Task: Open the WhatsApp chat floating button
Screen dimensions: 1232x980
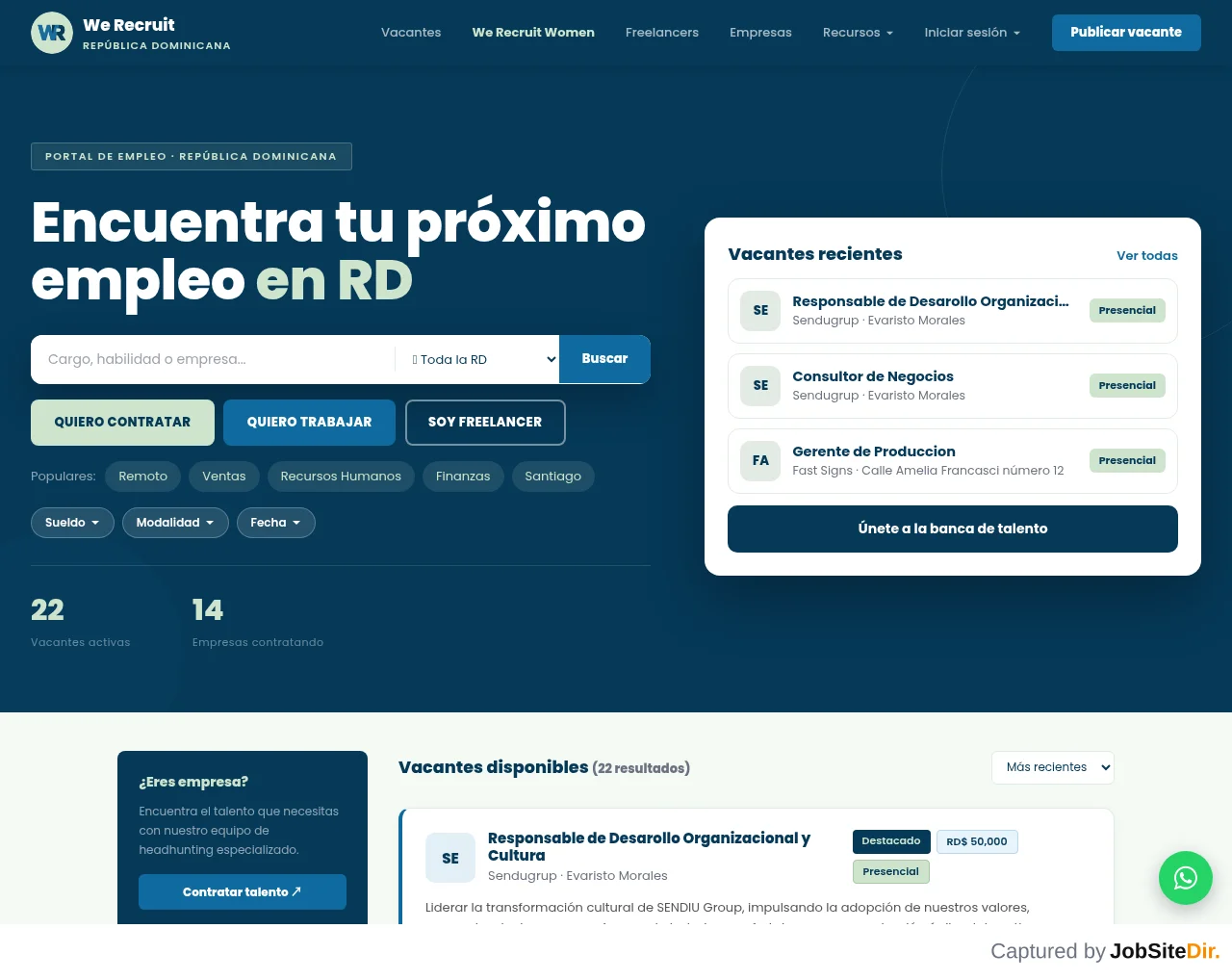Action: click(x=1186, y=878)
